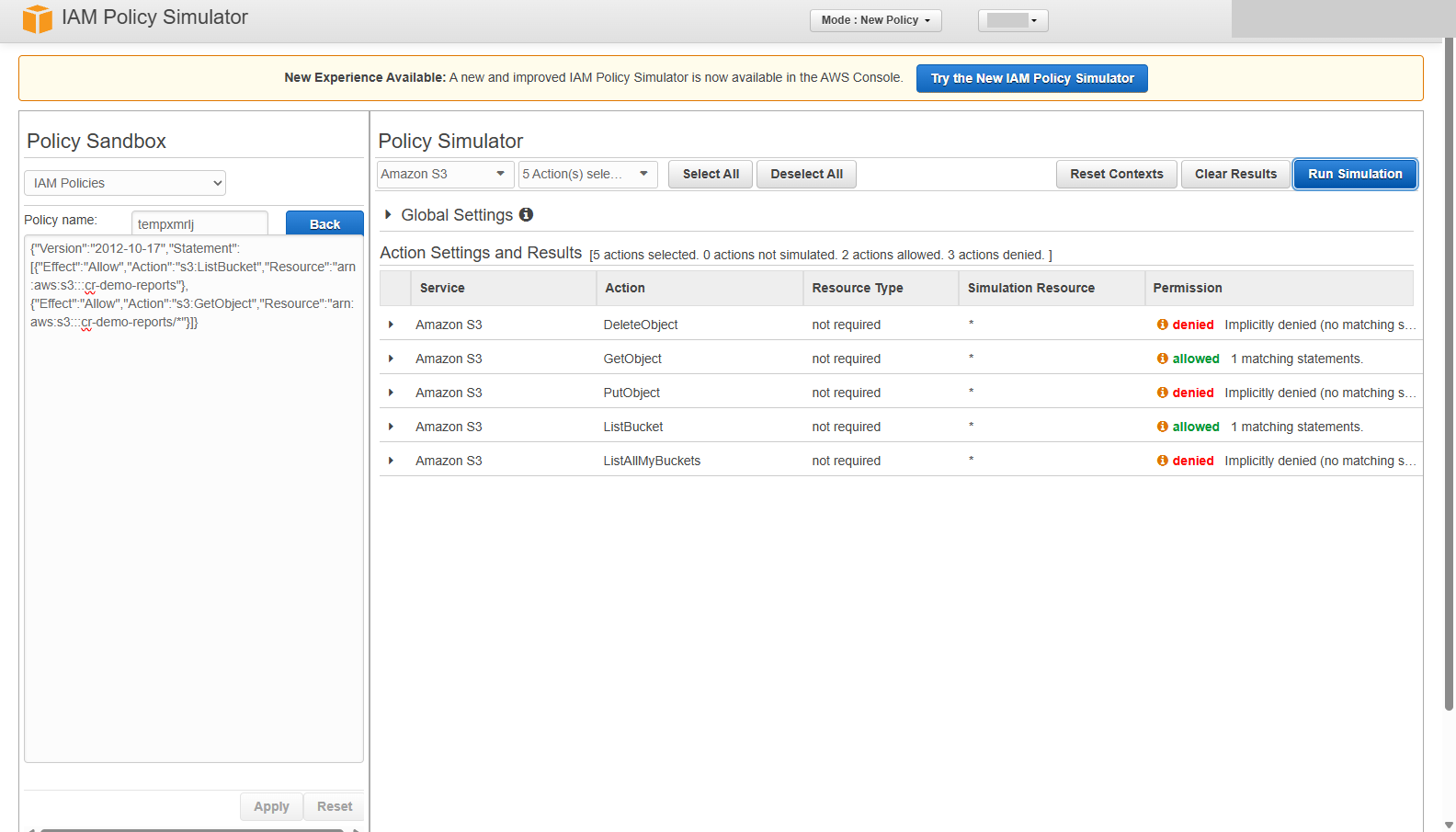Image resolution: width=1456 pixels, height=832 pixels.
Task: Open the blurred account menu dropdown
Action: point(1013,20)
